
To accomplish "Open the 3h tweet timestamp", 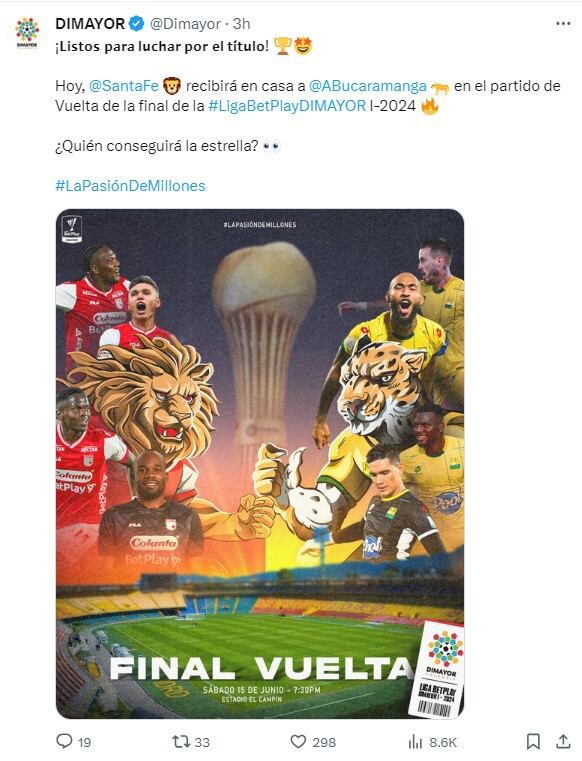I will point(241,23).
